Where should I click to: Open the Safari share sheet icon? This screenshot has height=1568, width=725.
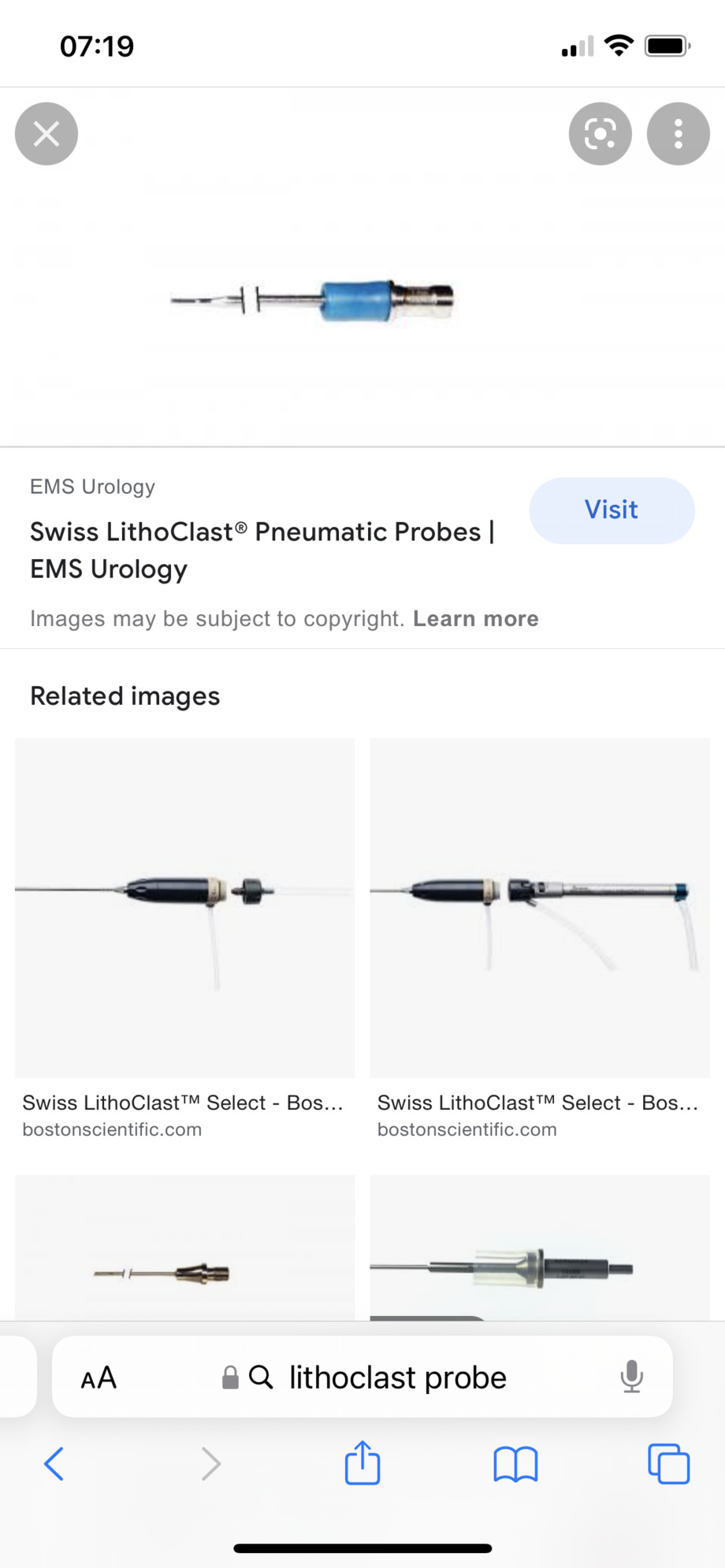362,1462
